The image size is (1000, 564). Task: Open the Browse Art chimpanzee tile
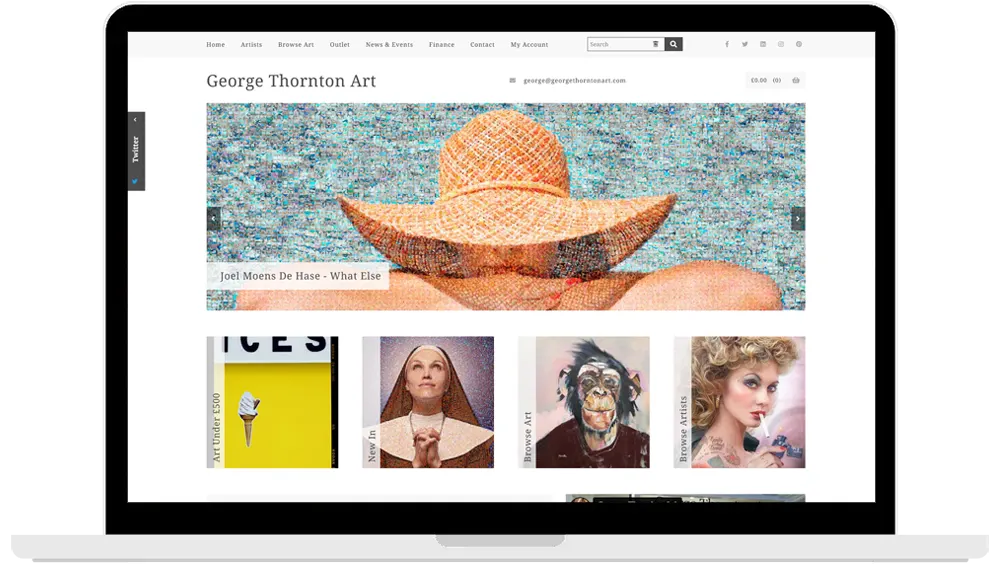click(x=584, y=403)
